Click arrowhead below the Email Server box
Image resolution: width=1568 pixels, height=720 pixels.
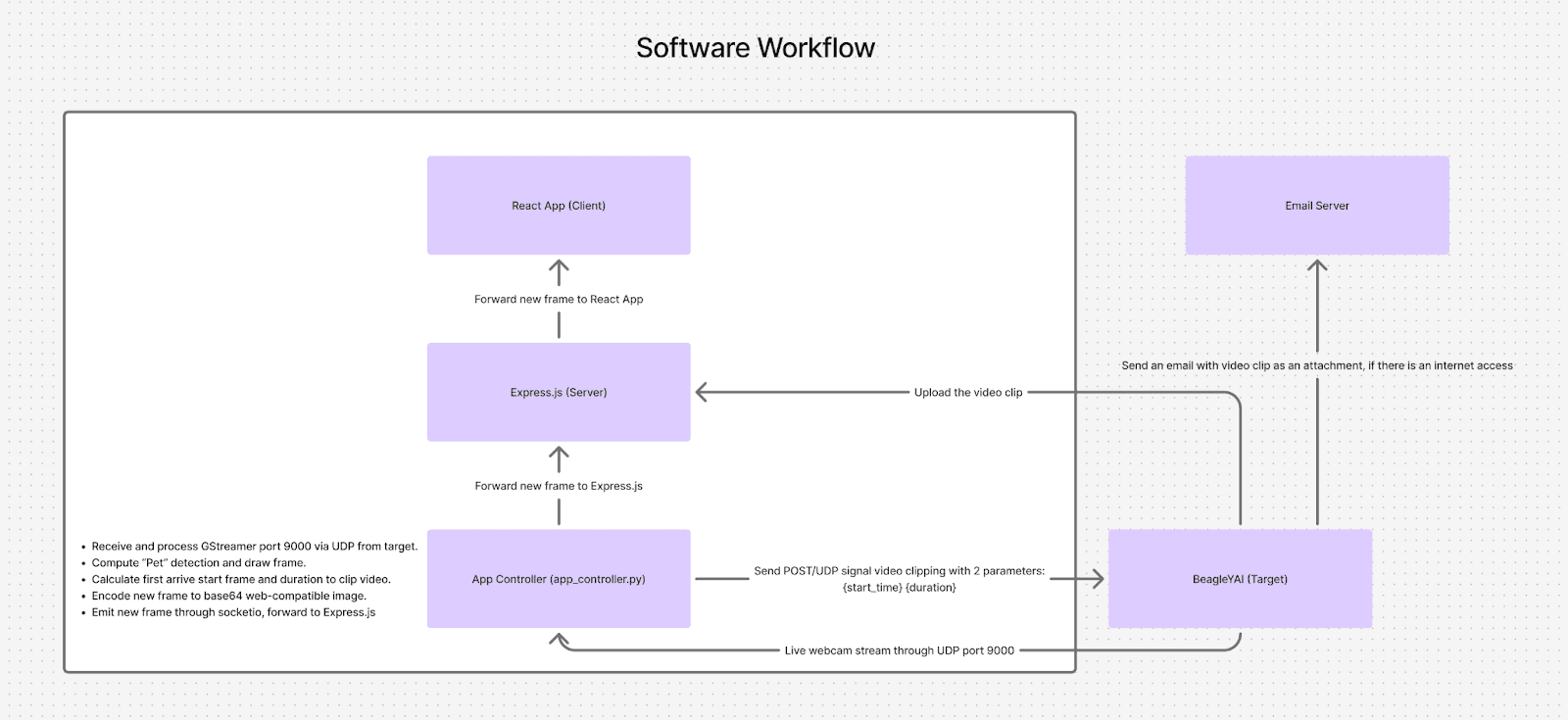[x=1317, y=266]
